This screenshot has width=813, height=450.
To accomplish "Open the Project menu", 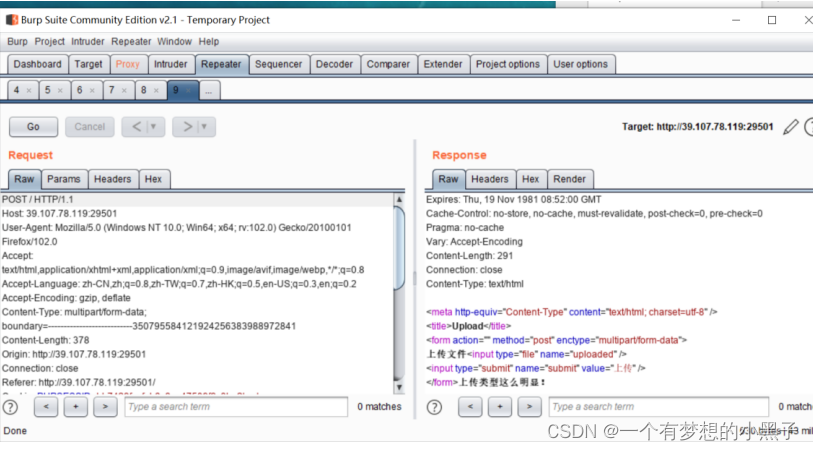I will (50, 41).
